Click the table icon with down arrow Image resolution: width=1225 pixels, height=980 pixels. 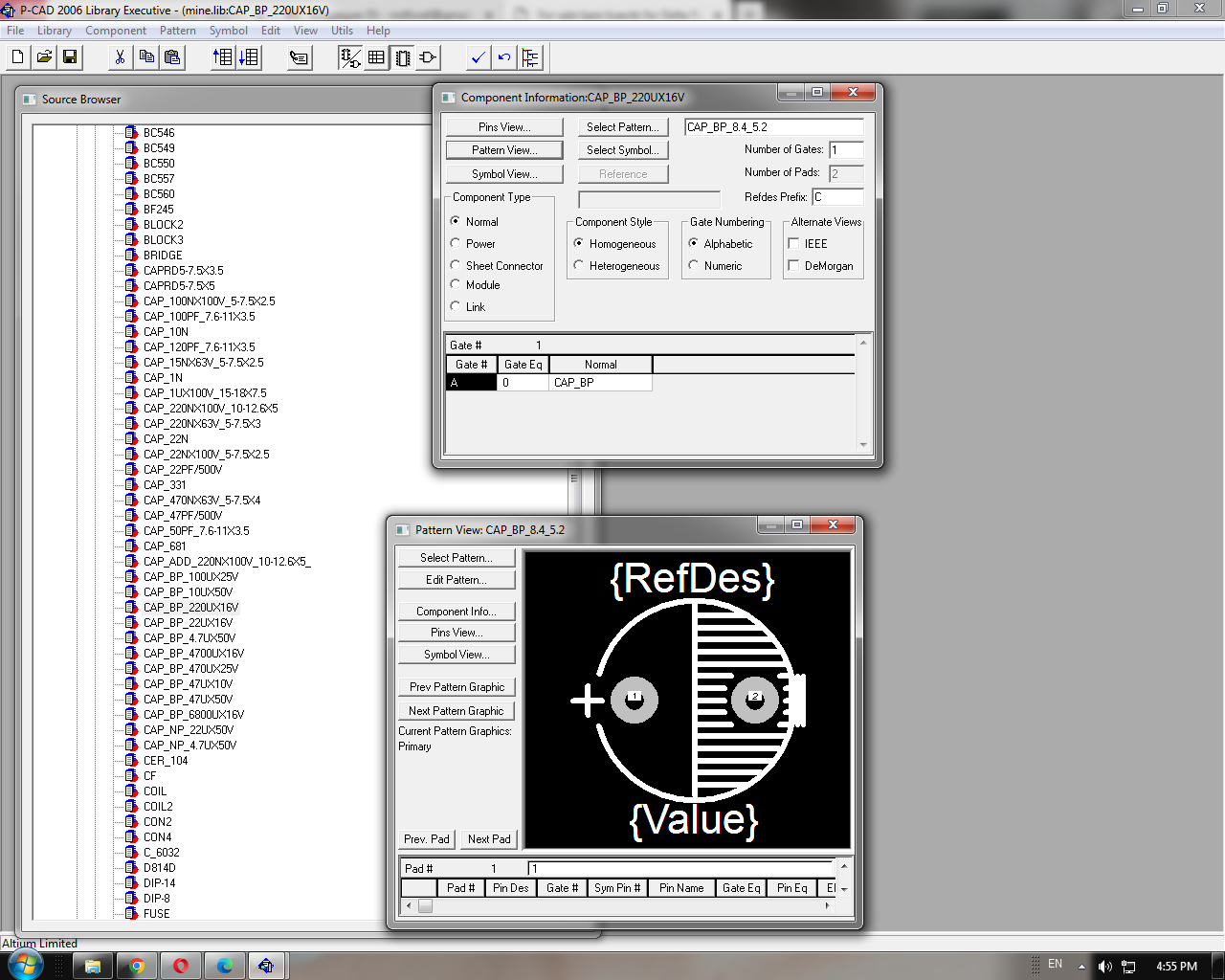click(x=249, y=57)
